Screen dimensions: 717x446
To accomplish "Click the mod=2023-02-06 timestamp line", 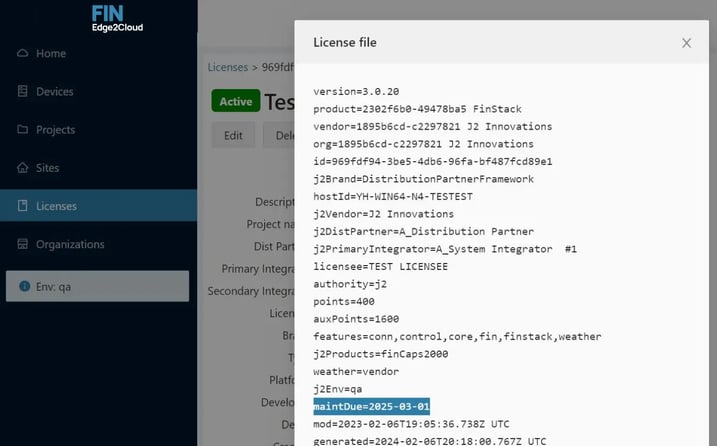I will coord(411,424).
